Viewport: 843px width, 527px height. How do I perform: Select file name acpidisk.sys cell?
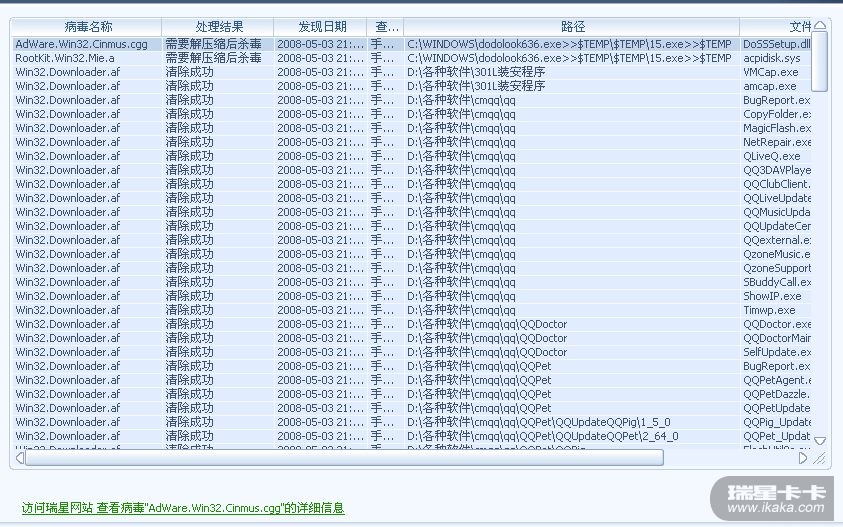(771, 58)
